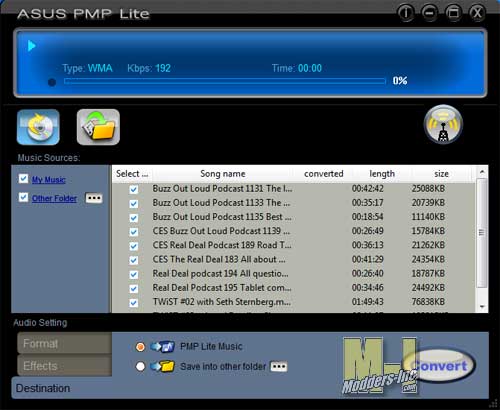500x410 pixels.
Task: Open the Destination settings tab
Action: tap(62, 388)
